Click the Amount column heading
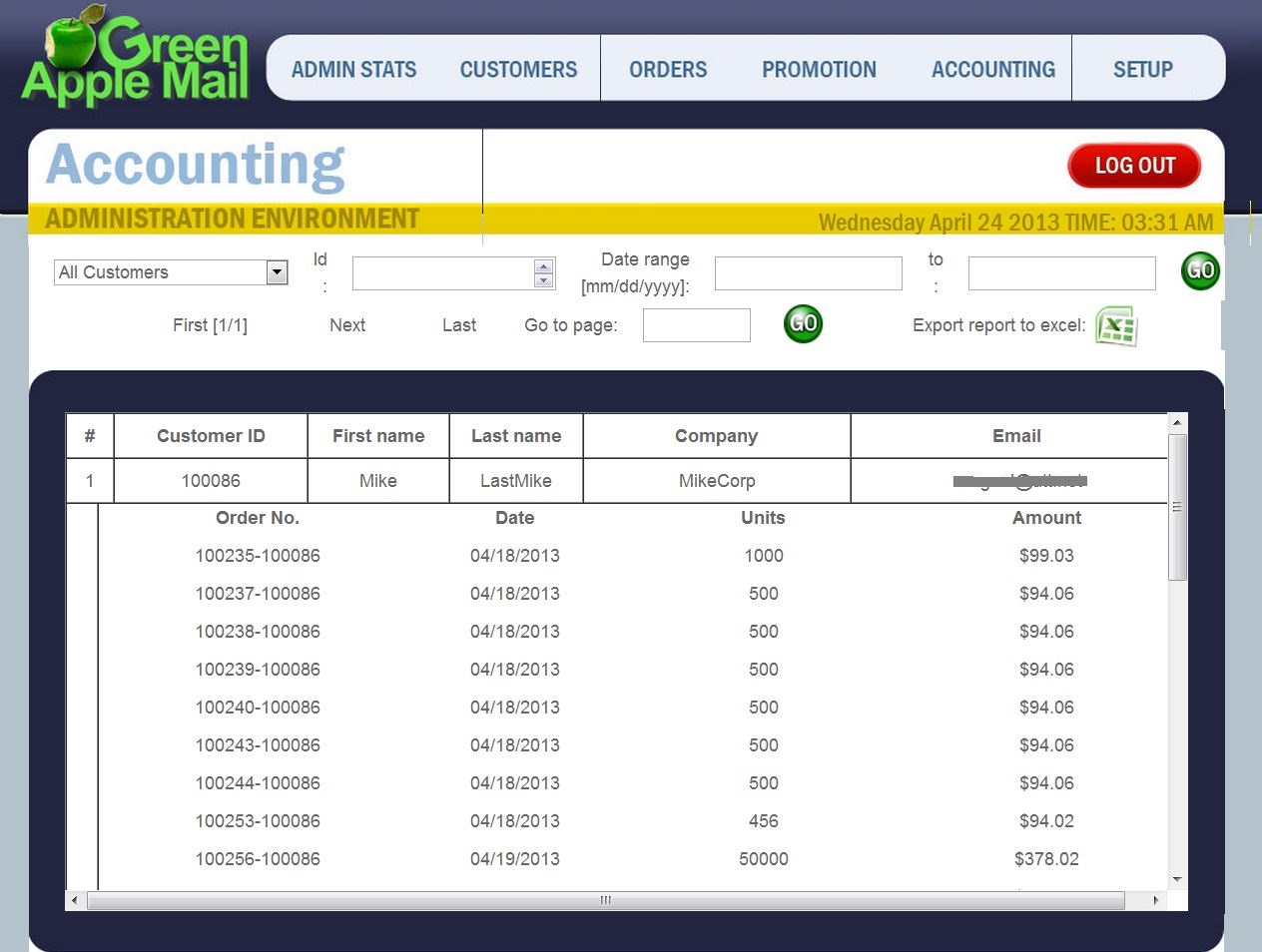This screenshot has height=952, width=1262. click(x=1046, y=518)
